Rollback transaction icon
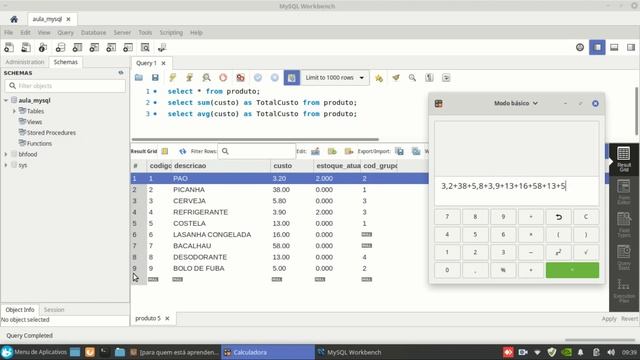640x360 pixels. [x=274, y=78]
